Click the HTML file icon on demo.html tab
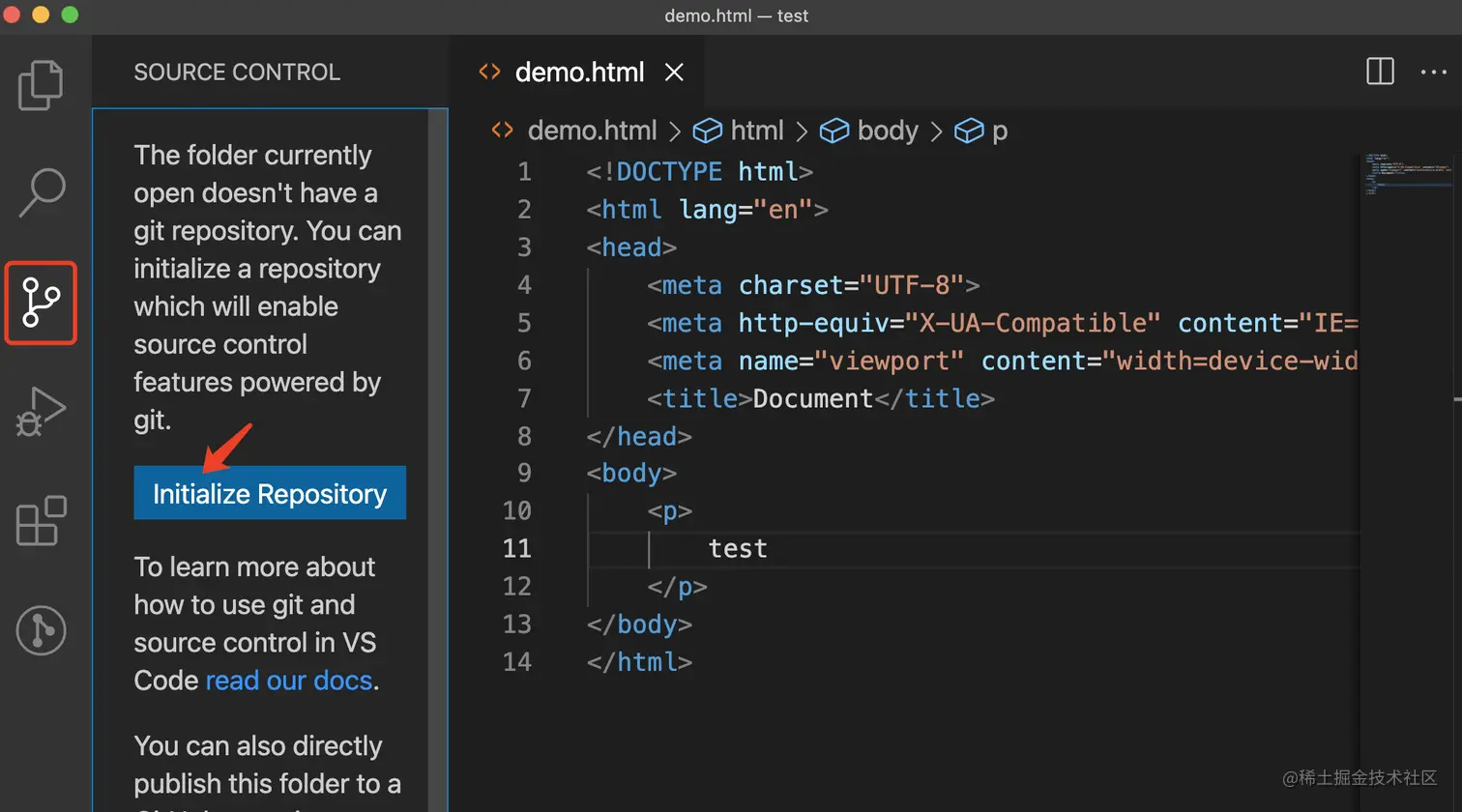This screenshot has height=812, width=1462. [x=489, y=72]
